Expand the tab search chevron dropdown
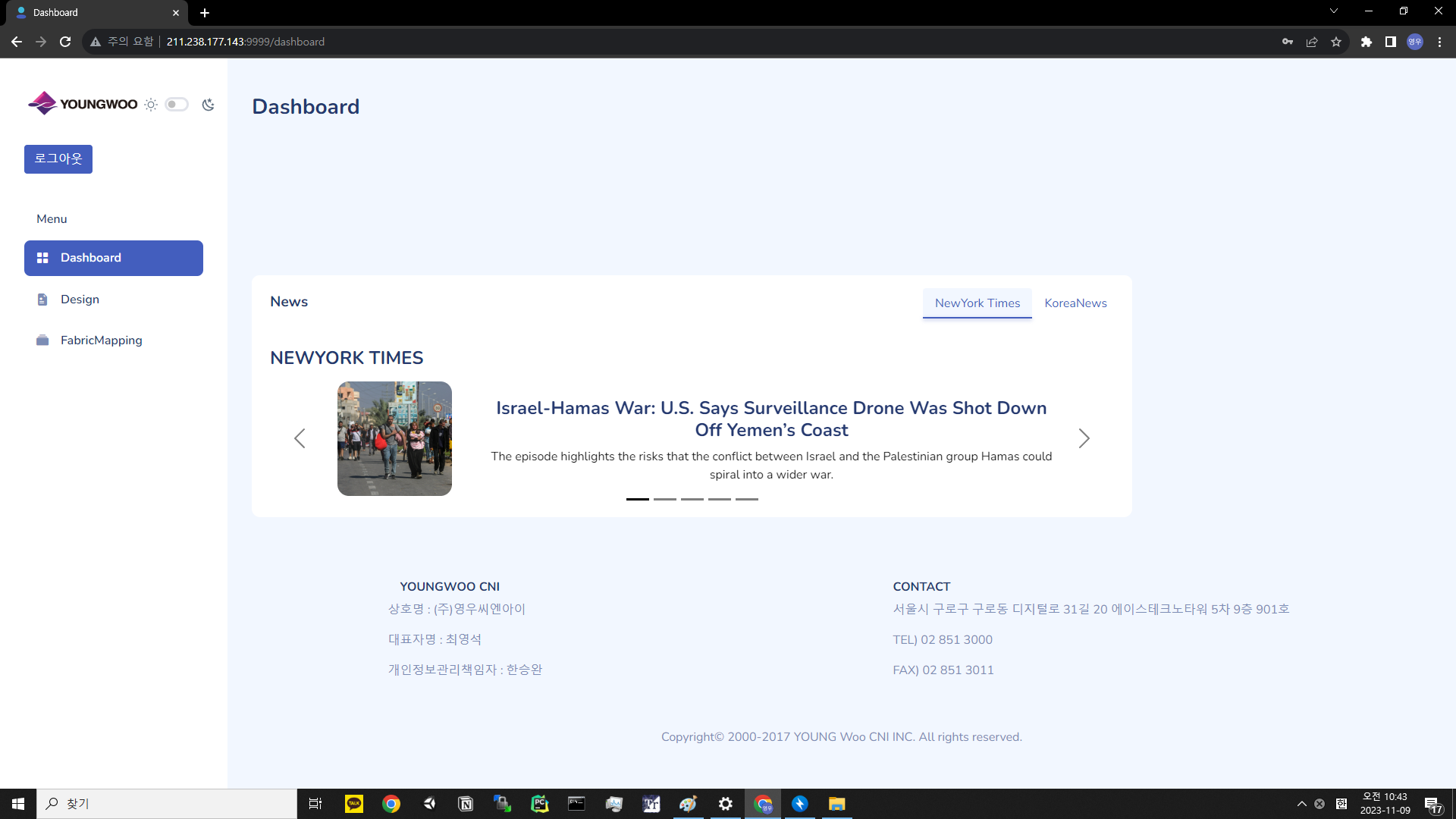Screen dimensions: 1456x819 1334,11
